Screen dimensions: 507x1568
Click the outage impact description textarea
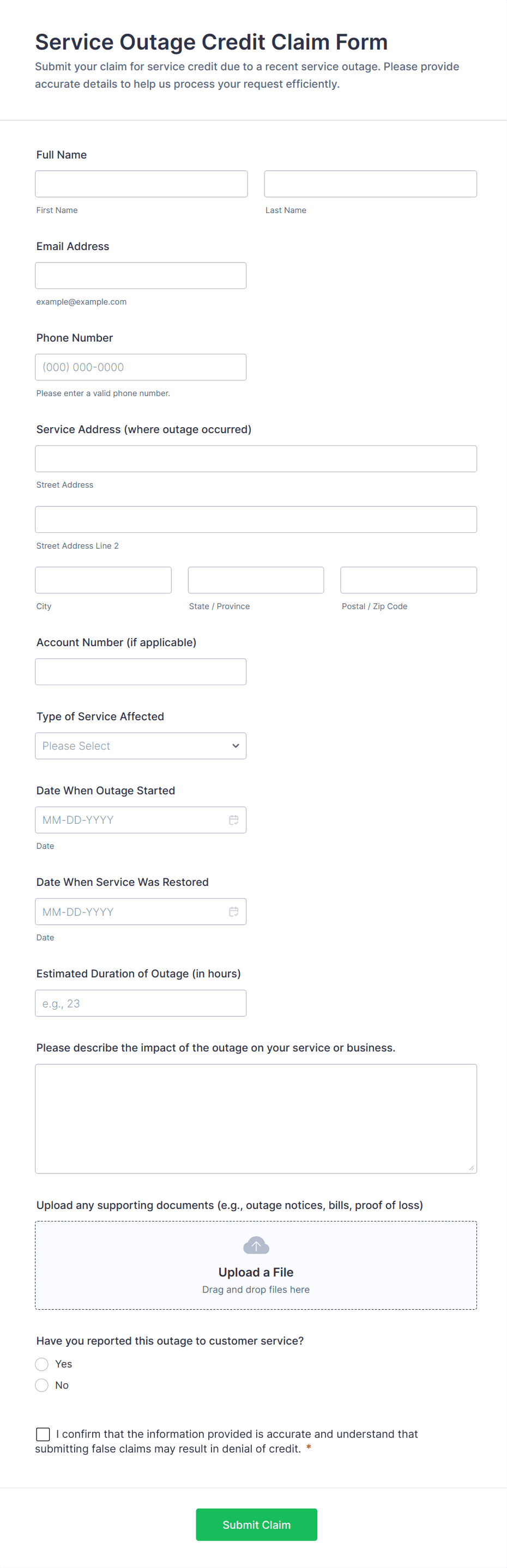[256, 1118]
